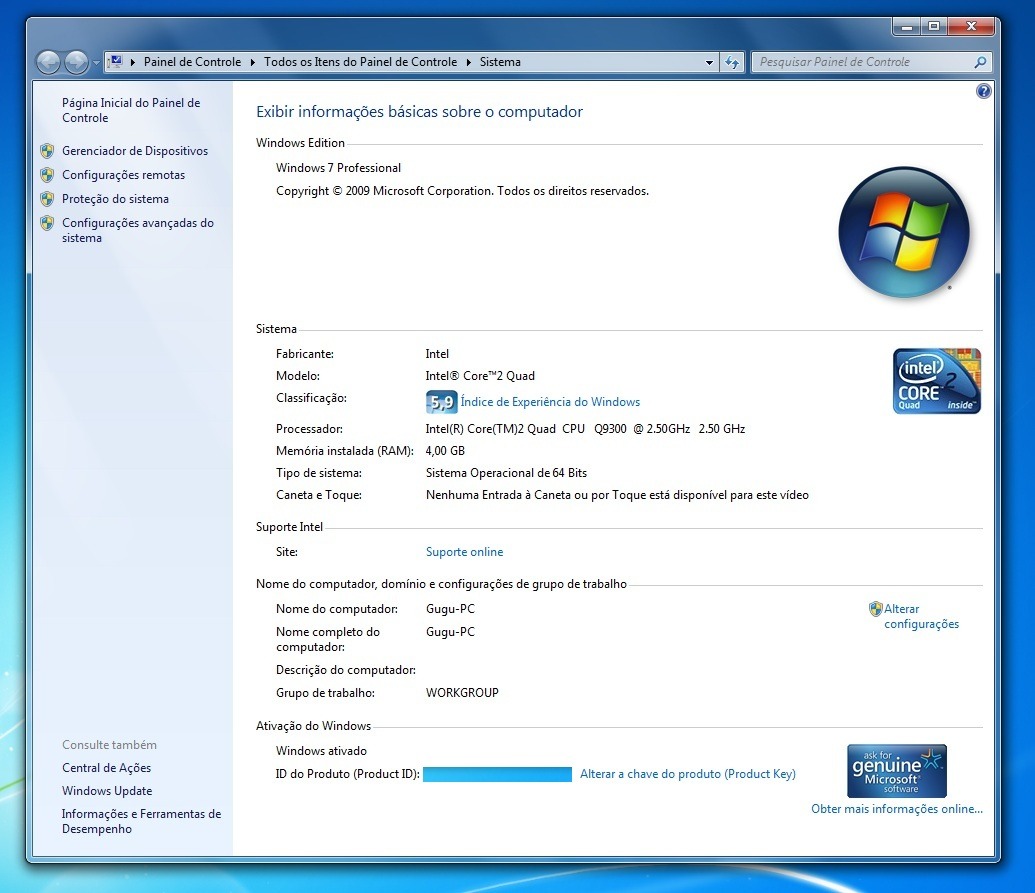Screen dimensions: 1035x893
Task: Click the WORKGROUP value text
Action: 462,693
